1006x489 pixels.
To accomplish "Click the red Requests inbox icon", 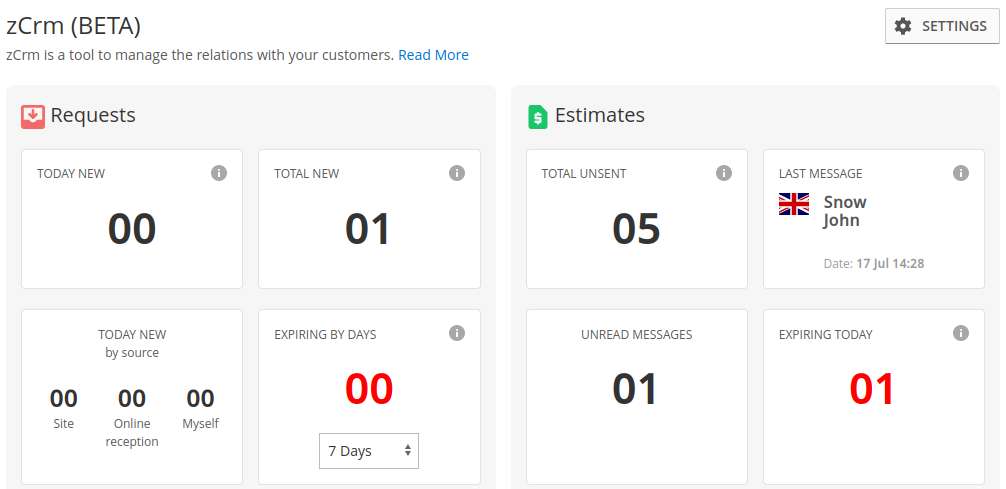I will pyautogui.click(x=33, y=116).
